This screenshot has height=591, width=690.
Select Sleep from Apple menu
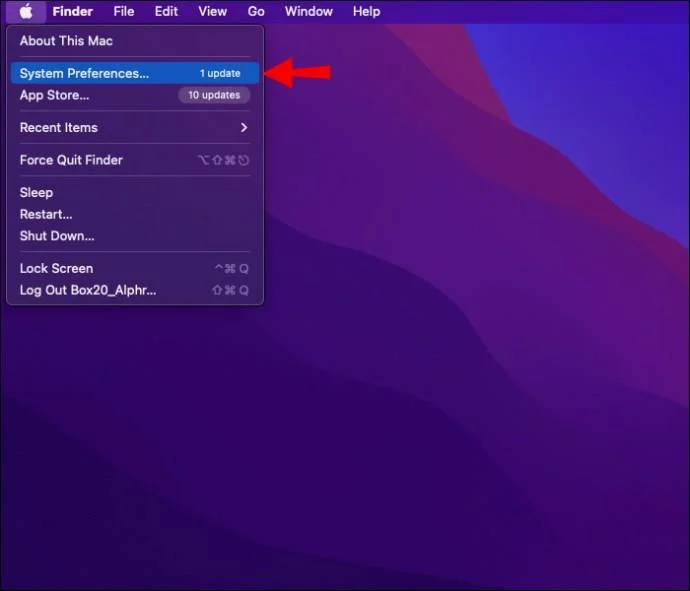(135, 193)
